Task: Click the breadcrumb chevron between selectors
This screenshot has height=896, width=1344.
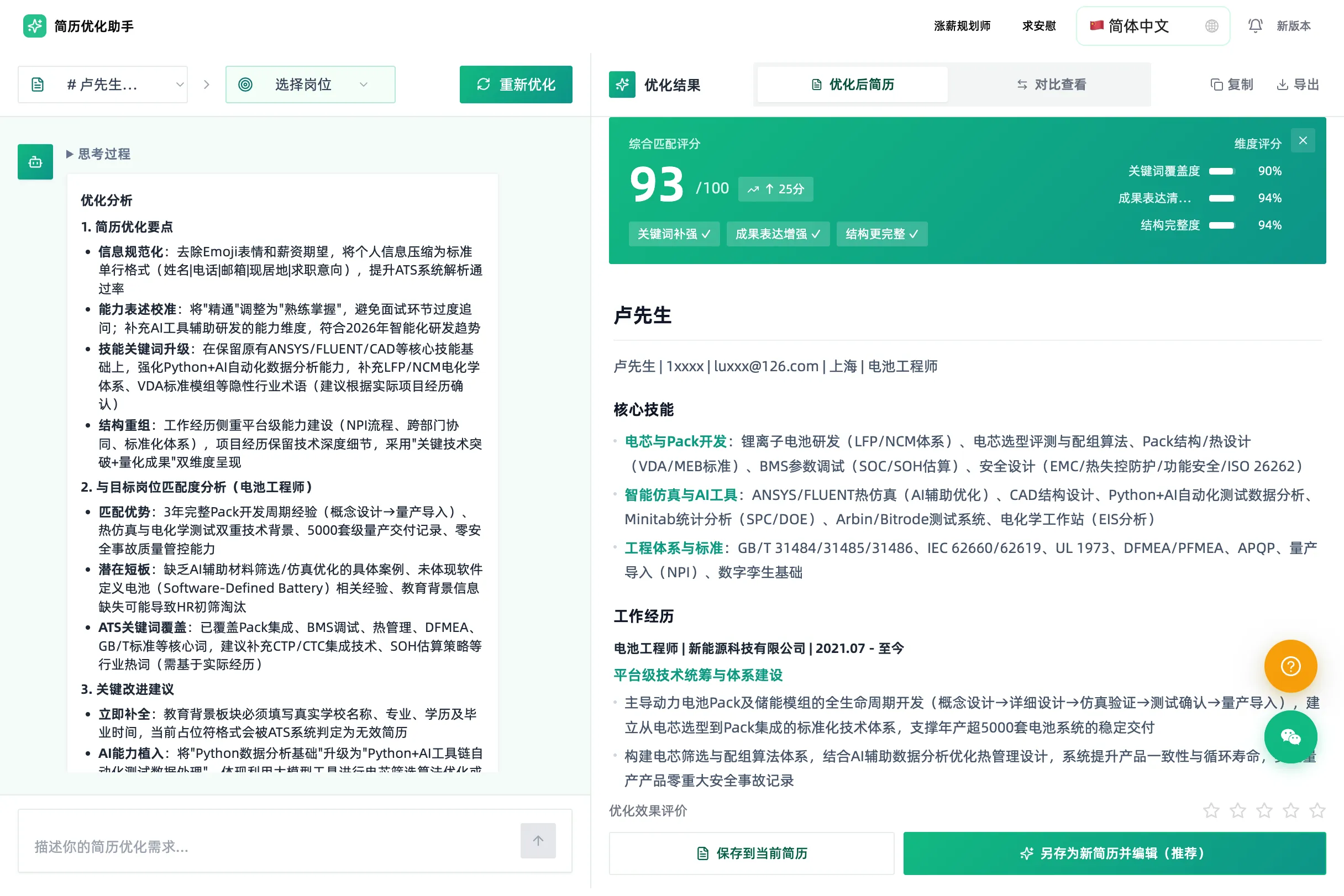Action: coord(206,85)
